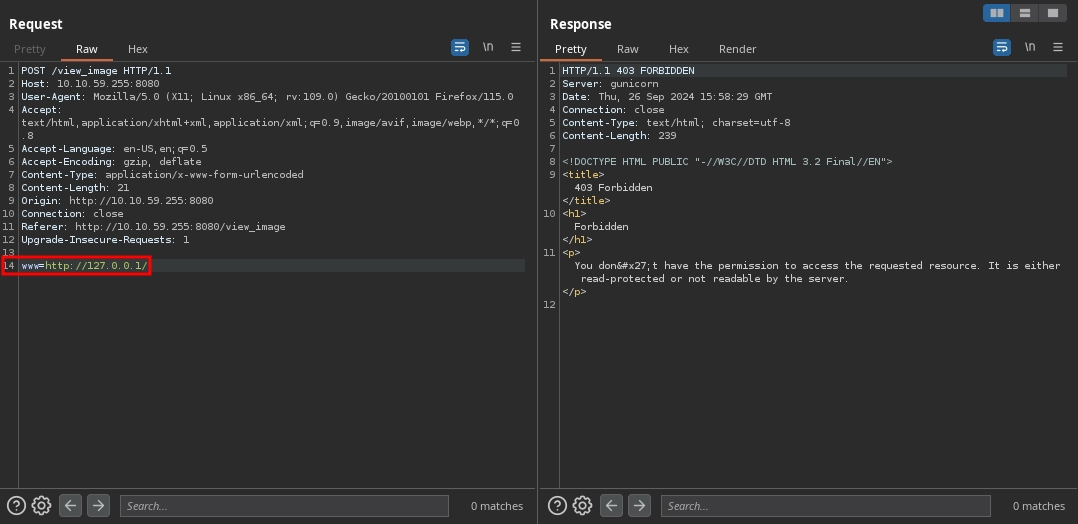Show non-printable characters \n in Response panel
This screenshot has width=1078, height=524.
click(1029, 47)
